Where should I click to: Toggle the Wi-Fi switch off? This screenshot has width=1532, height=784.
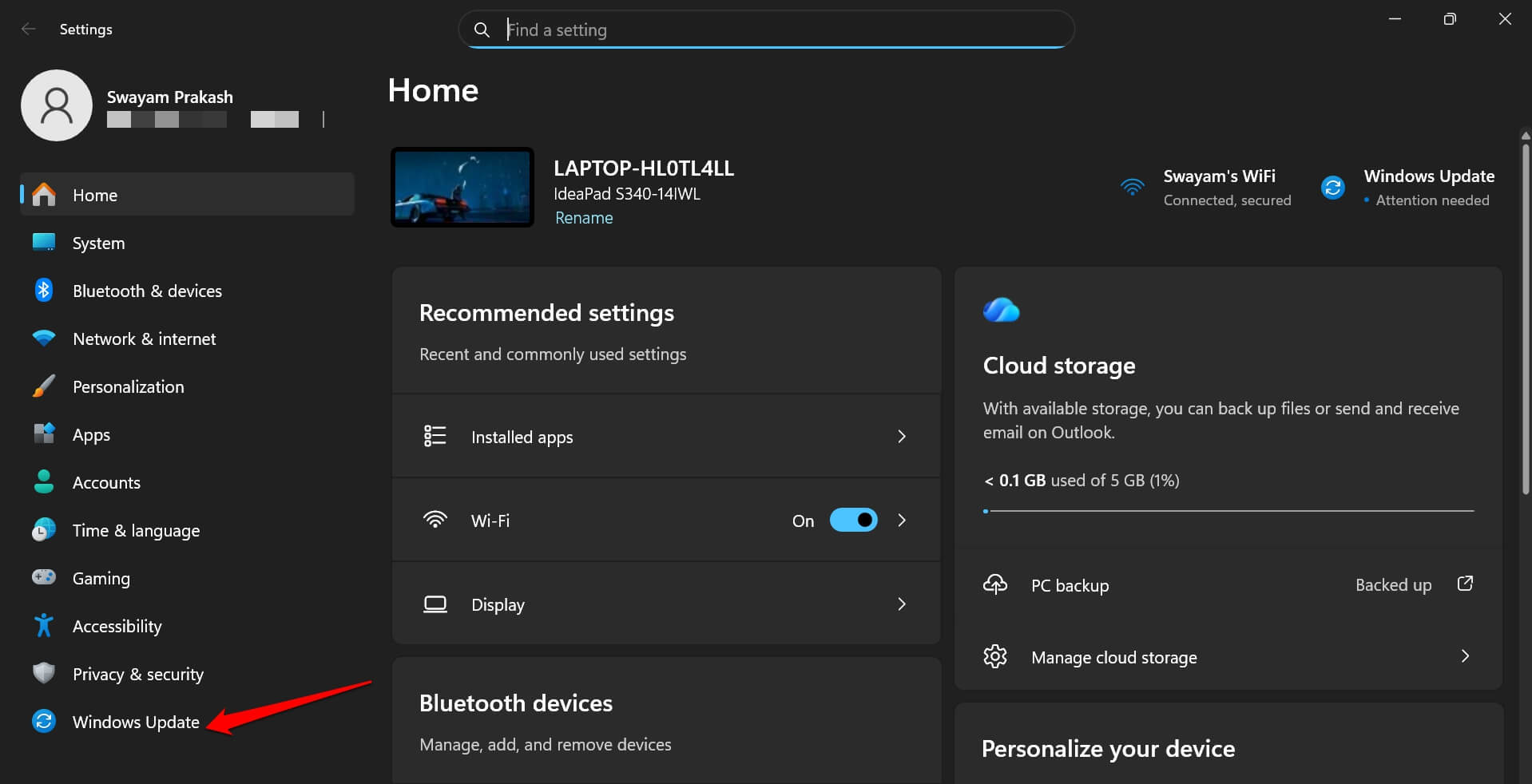854,520
